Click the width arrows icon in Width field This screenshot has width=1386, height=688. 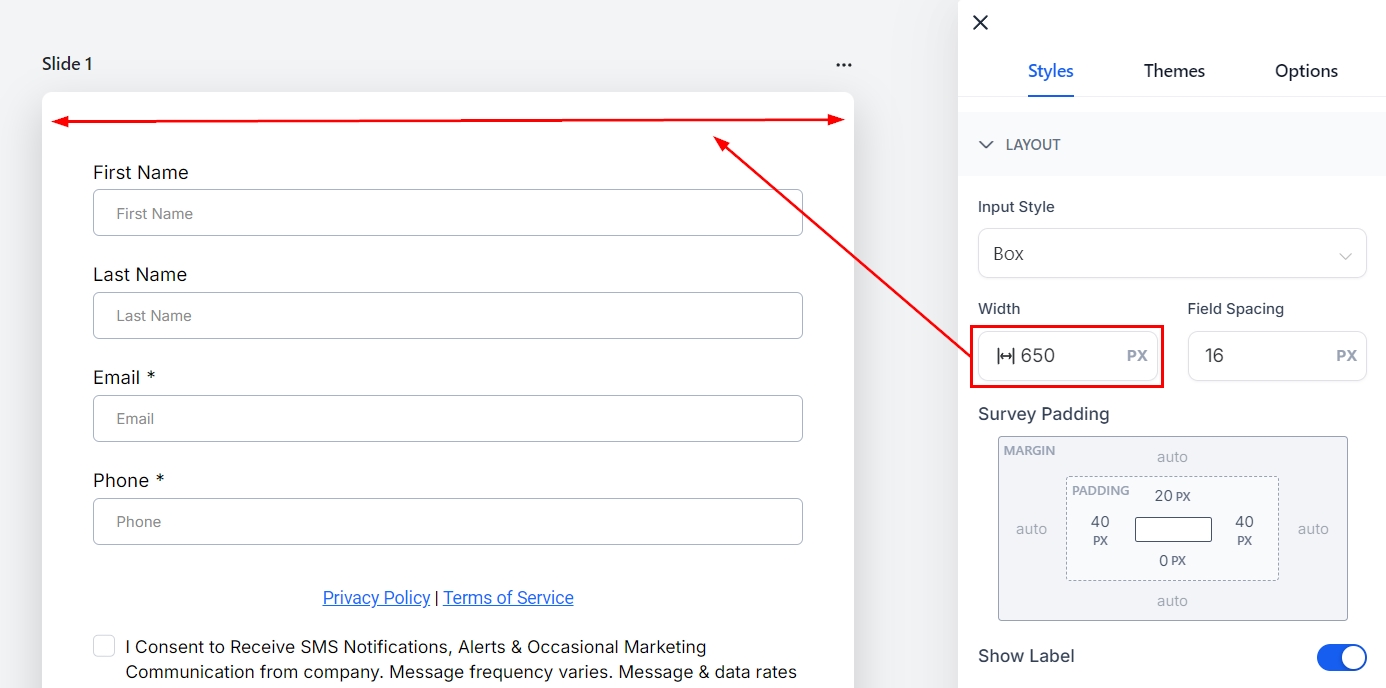click(1005, 356)
